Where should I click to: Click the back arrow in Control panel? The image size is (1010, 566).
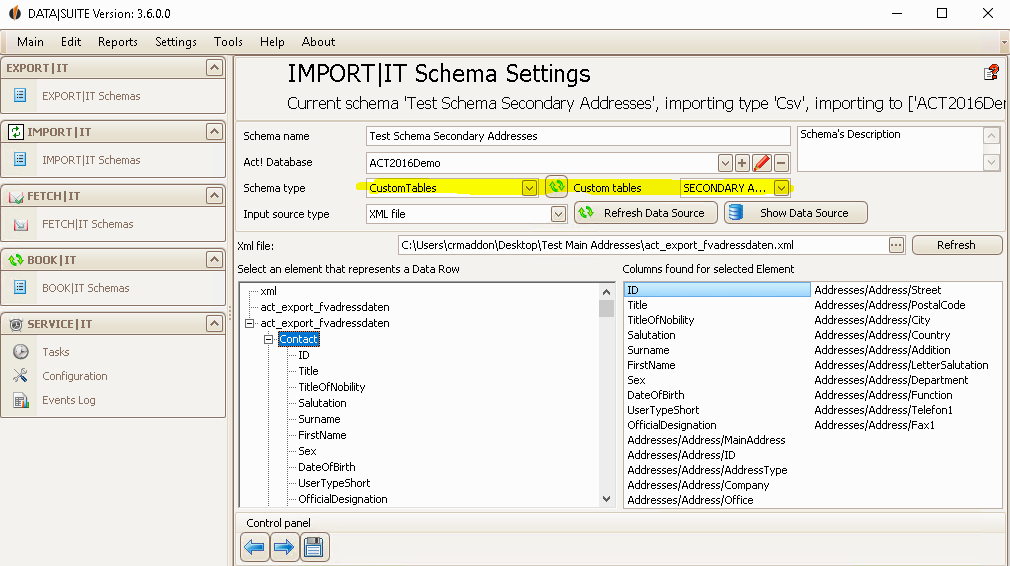254,547
